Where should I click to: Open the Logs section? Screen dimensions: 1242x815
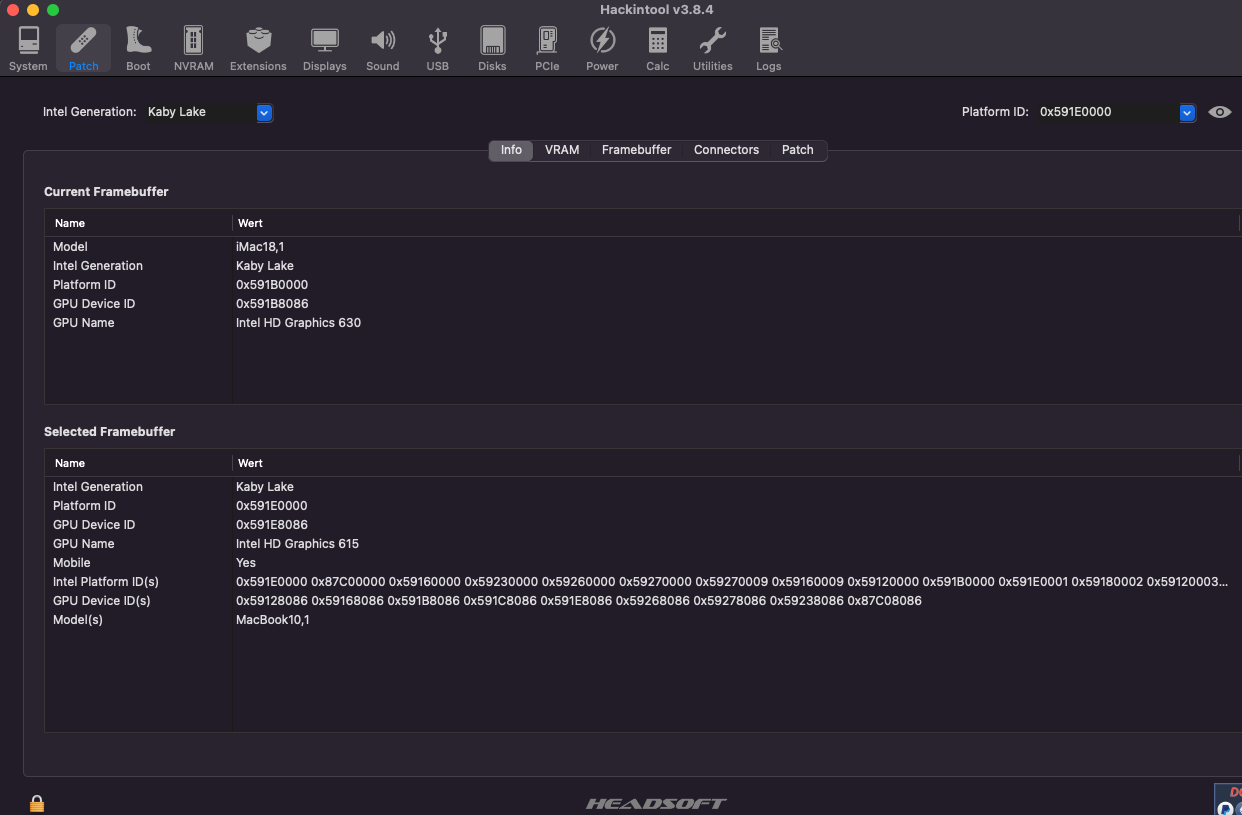[x=768, y=49]
